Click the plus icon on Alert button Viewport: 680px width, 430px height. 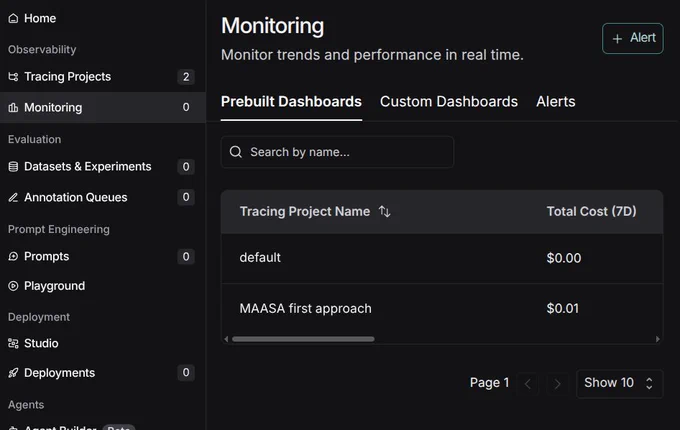click(x=617, y=39)
